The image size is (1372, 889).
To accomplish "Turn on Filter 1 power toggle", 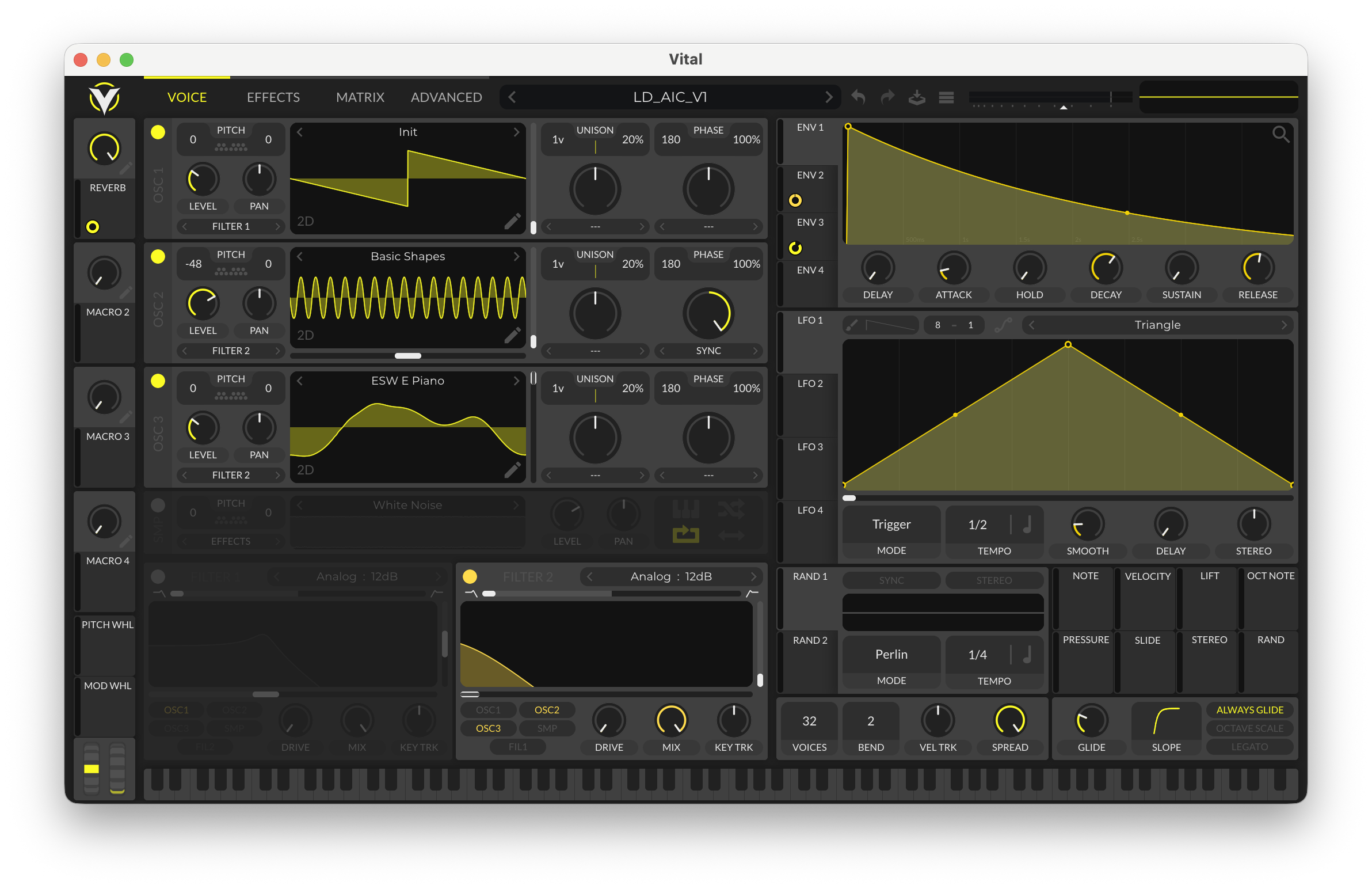I will point(158,576).
